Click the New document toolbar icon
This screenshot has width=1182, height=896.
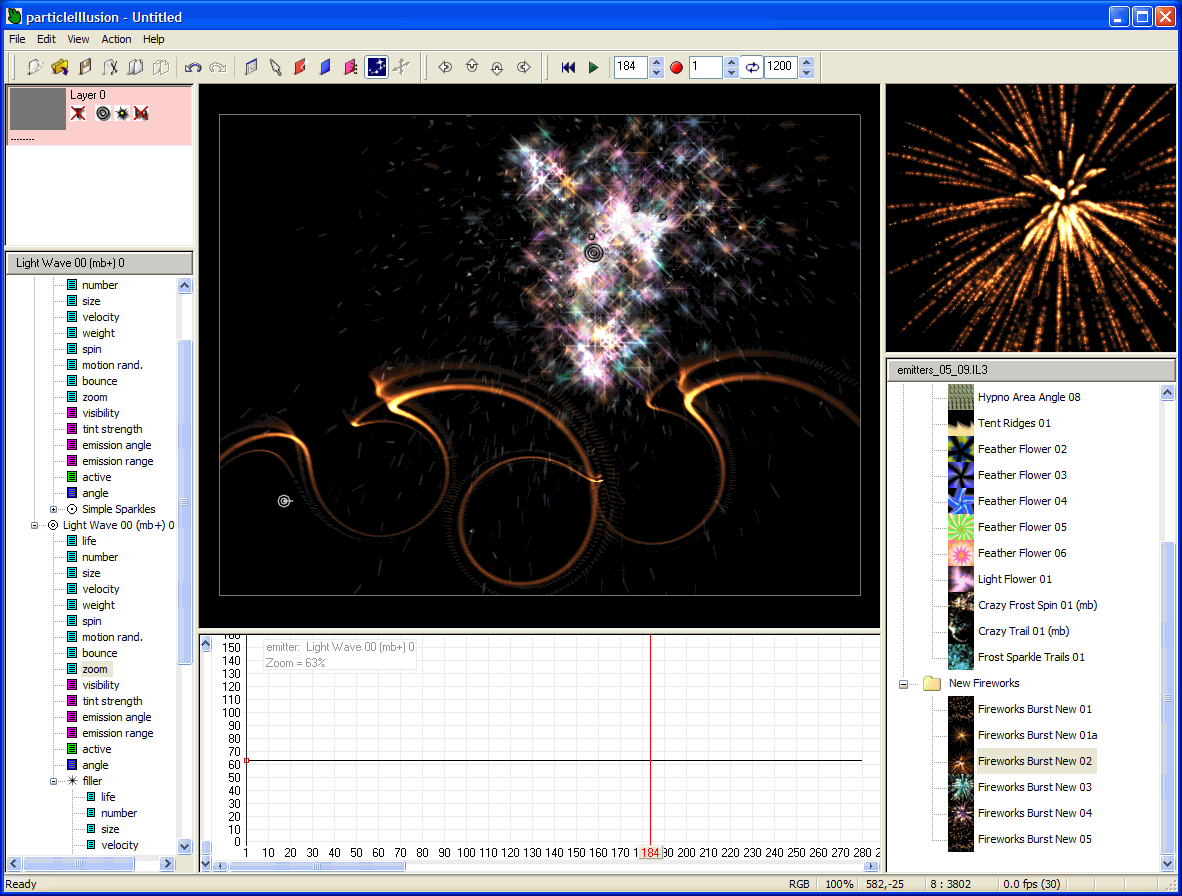click(33, 67)
